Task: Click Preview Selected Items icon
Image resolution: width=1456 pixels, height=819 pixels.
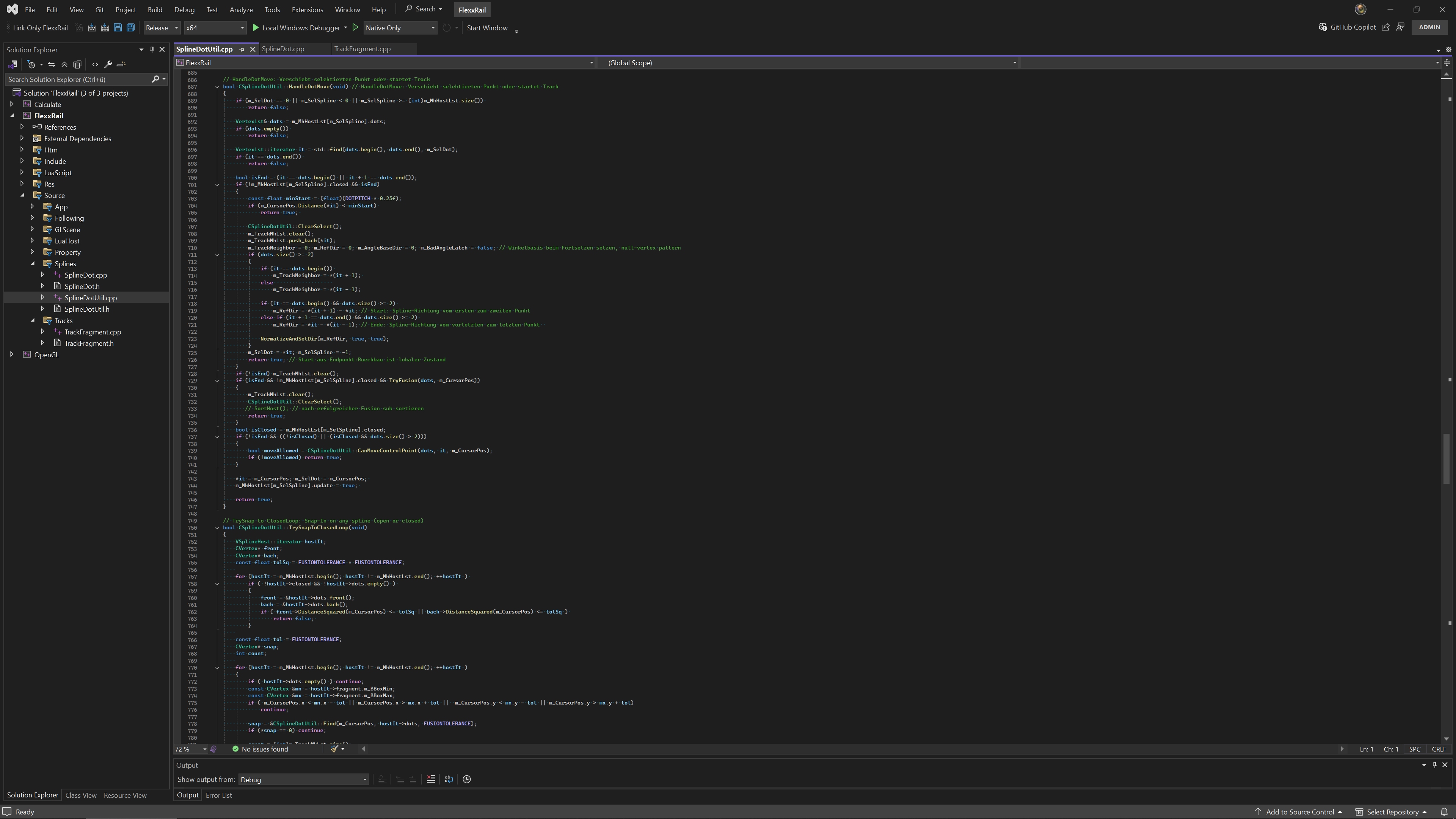Action: click(121, 64)
